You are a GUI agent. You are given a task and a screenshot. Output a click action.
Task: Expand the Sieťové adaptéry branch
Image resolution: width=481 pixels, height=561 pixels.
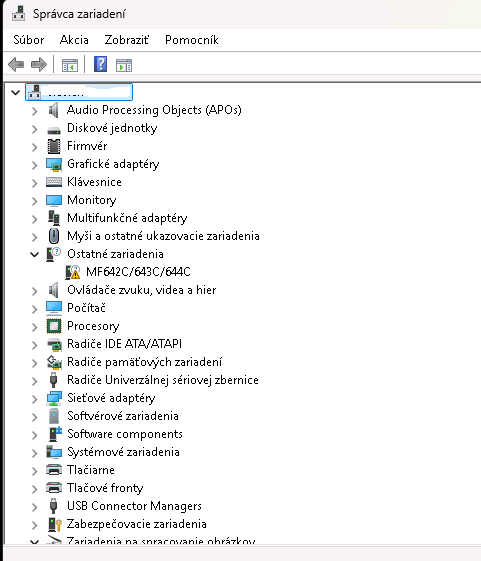[34, 399]
